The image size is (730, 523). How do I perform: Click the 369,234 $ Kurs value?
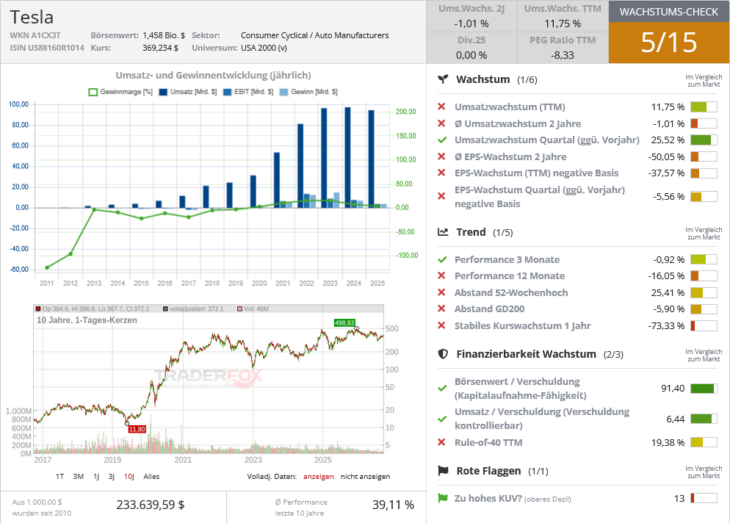pos(160,48)
